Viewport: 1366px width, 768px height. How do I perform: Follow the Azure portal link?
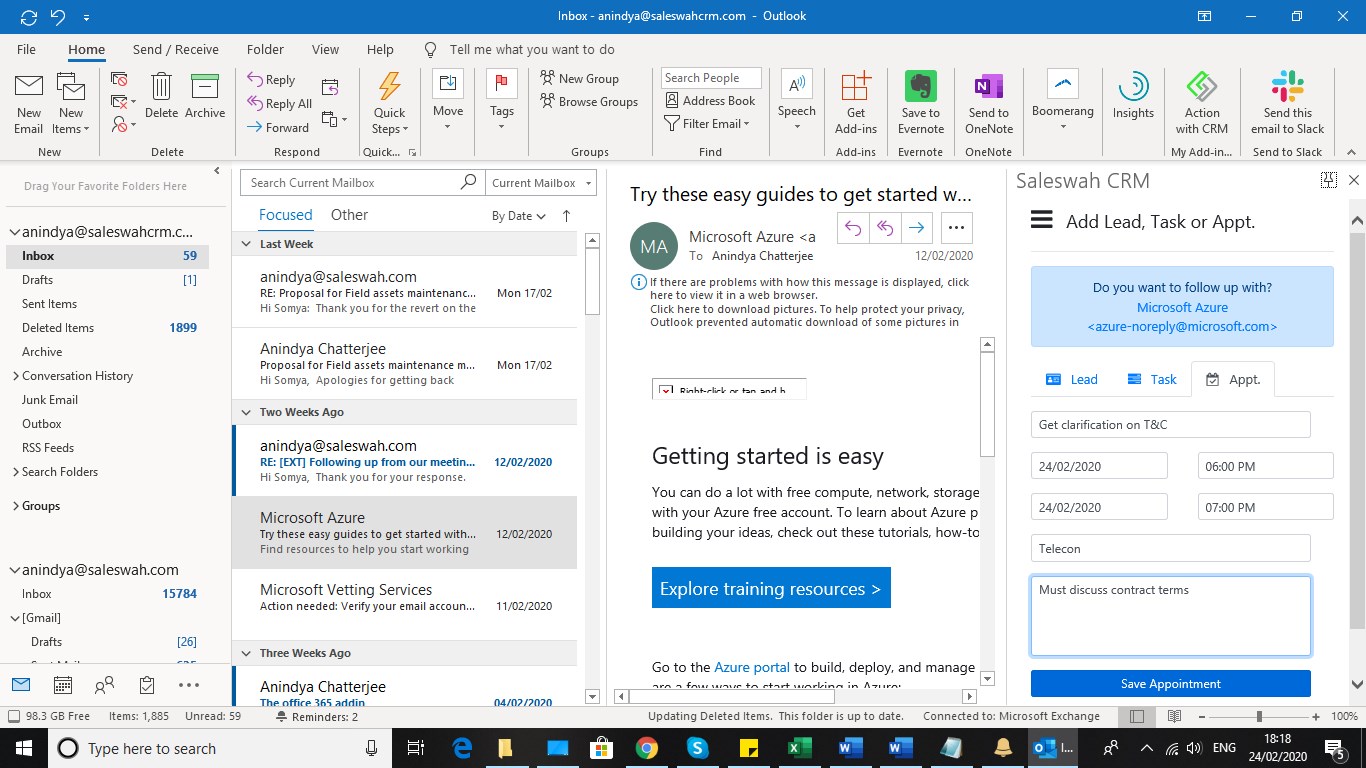[752, 667]
